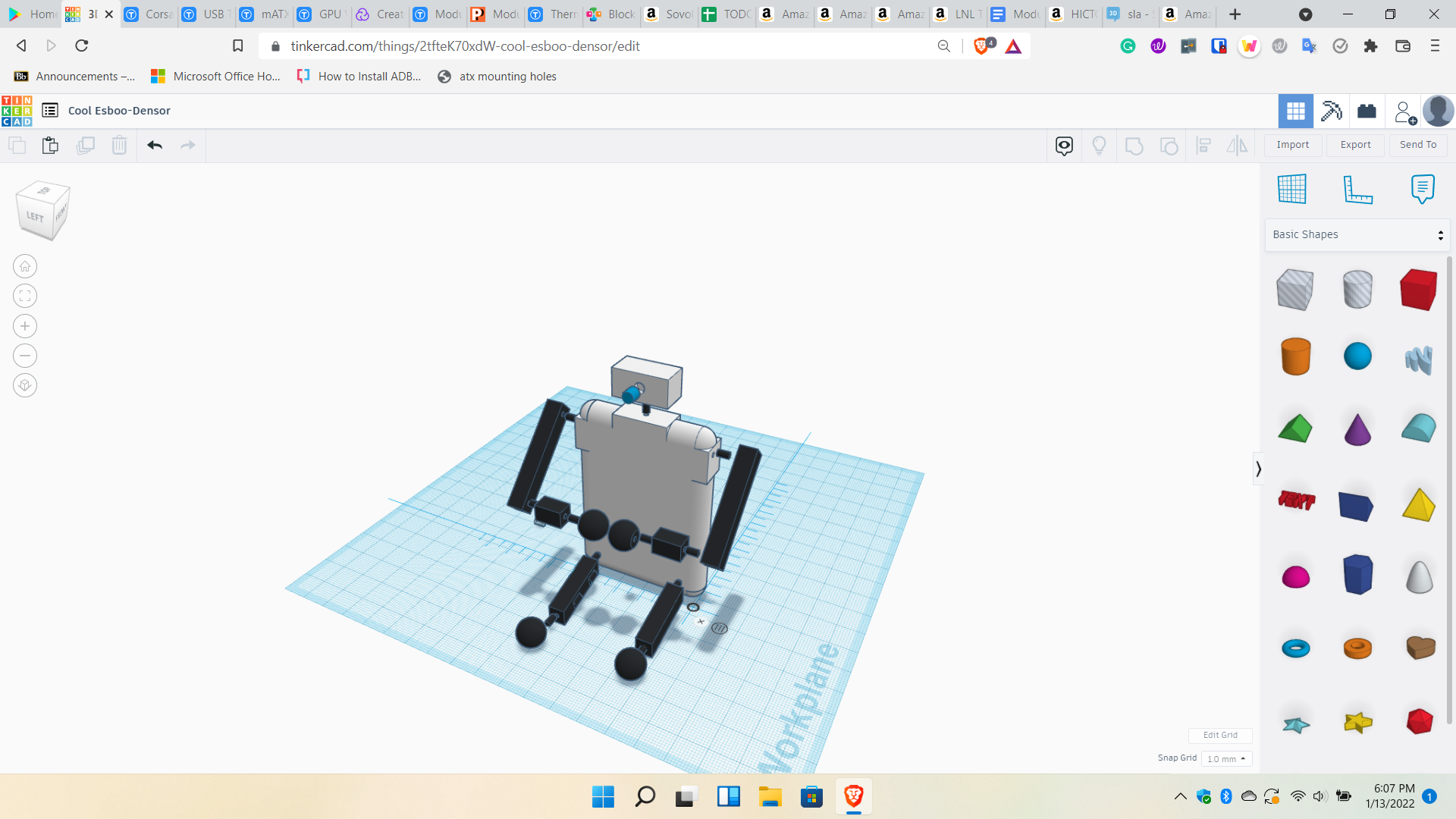Image resolution: width=1456 pixels, height=819 pixels.
Task: Click the Home view icon
Action: tap(25, 266)
